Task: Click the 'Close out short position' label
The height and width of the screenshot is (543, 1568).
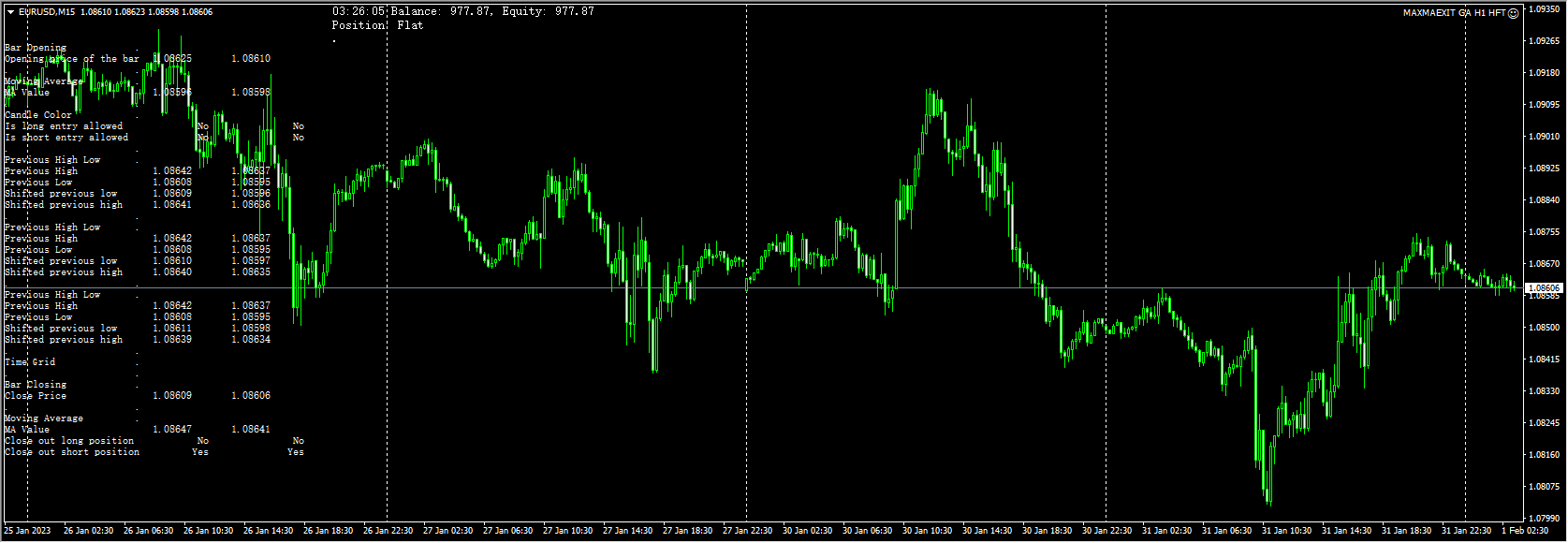Action: coord(72,452)
